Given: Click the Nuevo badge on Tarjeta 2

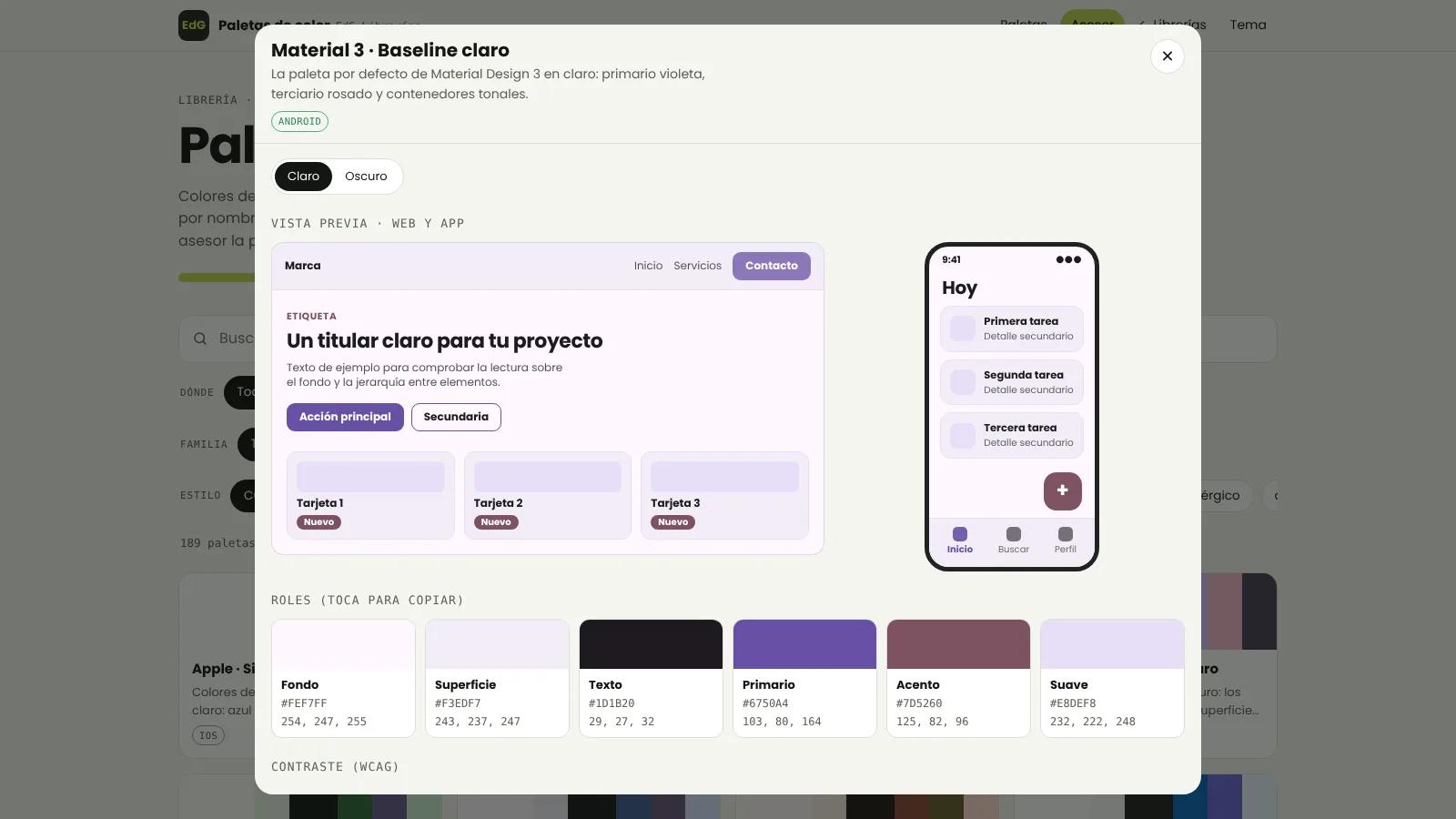Looking at the screenshot, I should pyautogui.click(x=496, y=522).
